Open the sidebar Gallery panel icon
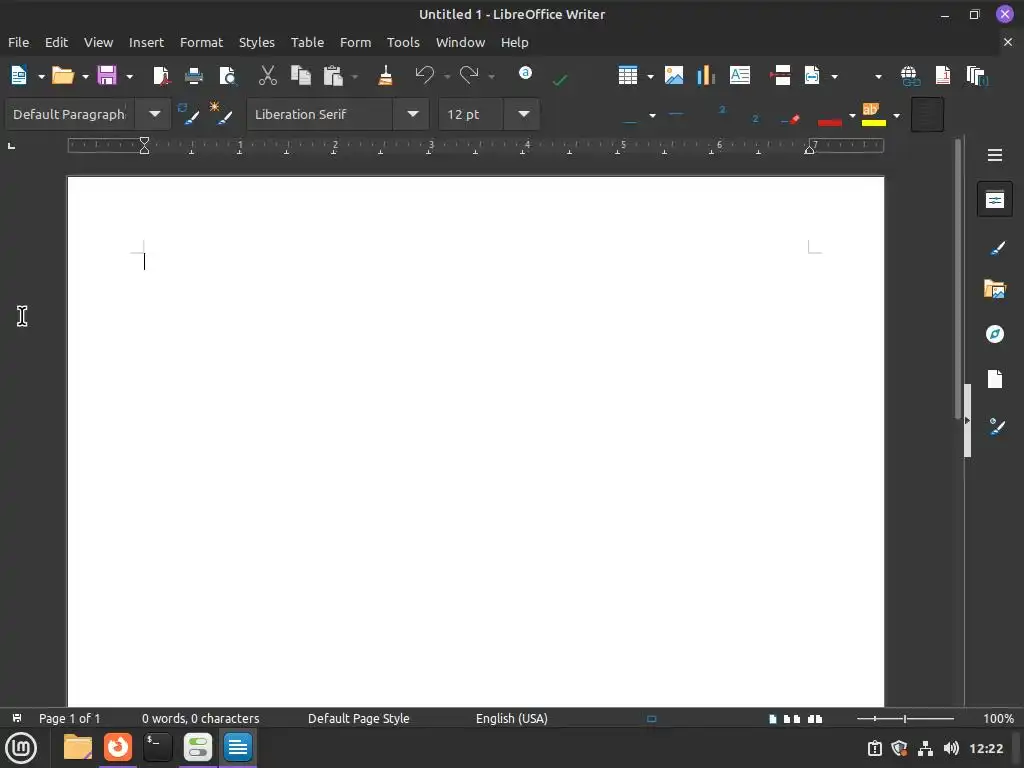This screenshot has height=768, width=1024. pos(995,289)
